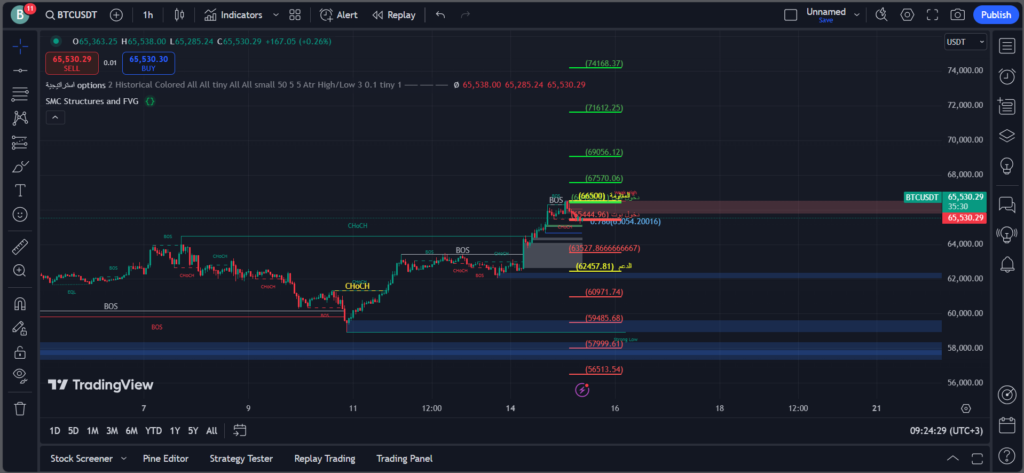Change the 1h timeframe interval
This screenshot has width=1024, height=473.
point(148,14)
